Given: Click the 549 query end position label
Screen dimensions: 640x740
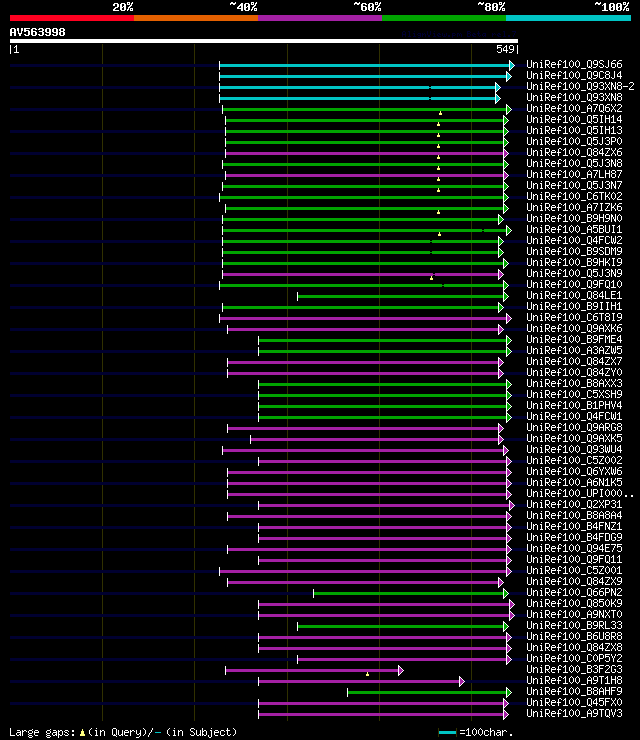Looking at the screenshot, I should point(505,49).
